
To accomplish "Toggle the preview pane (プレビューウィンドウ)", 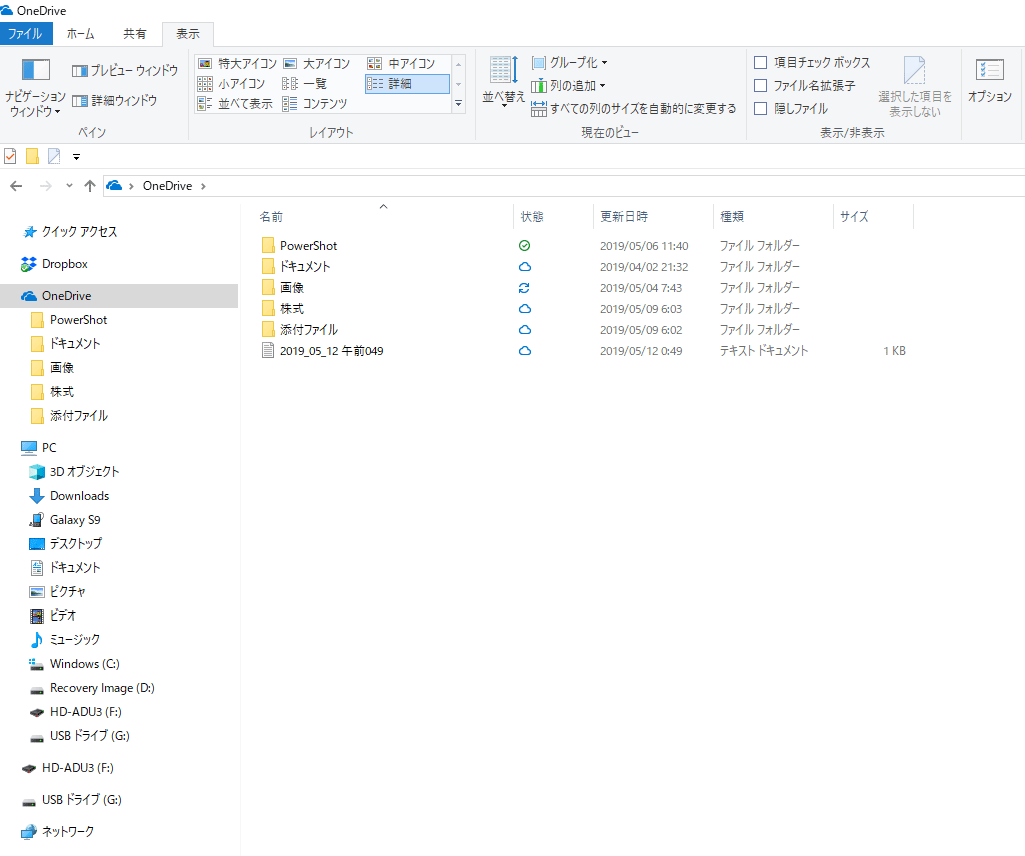I will click(124, 71).
